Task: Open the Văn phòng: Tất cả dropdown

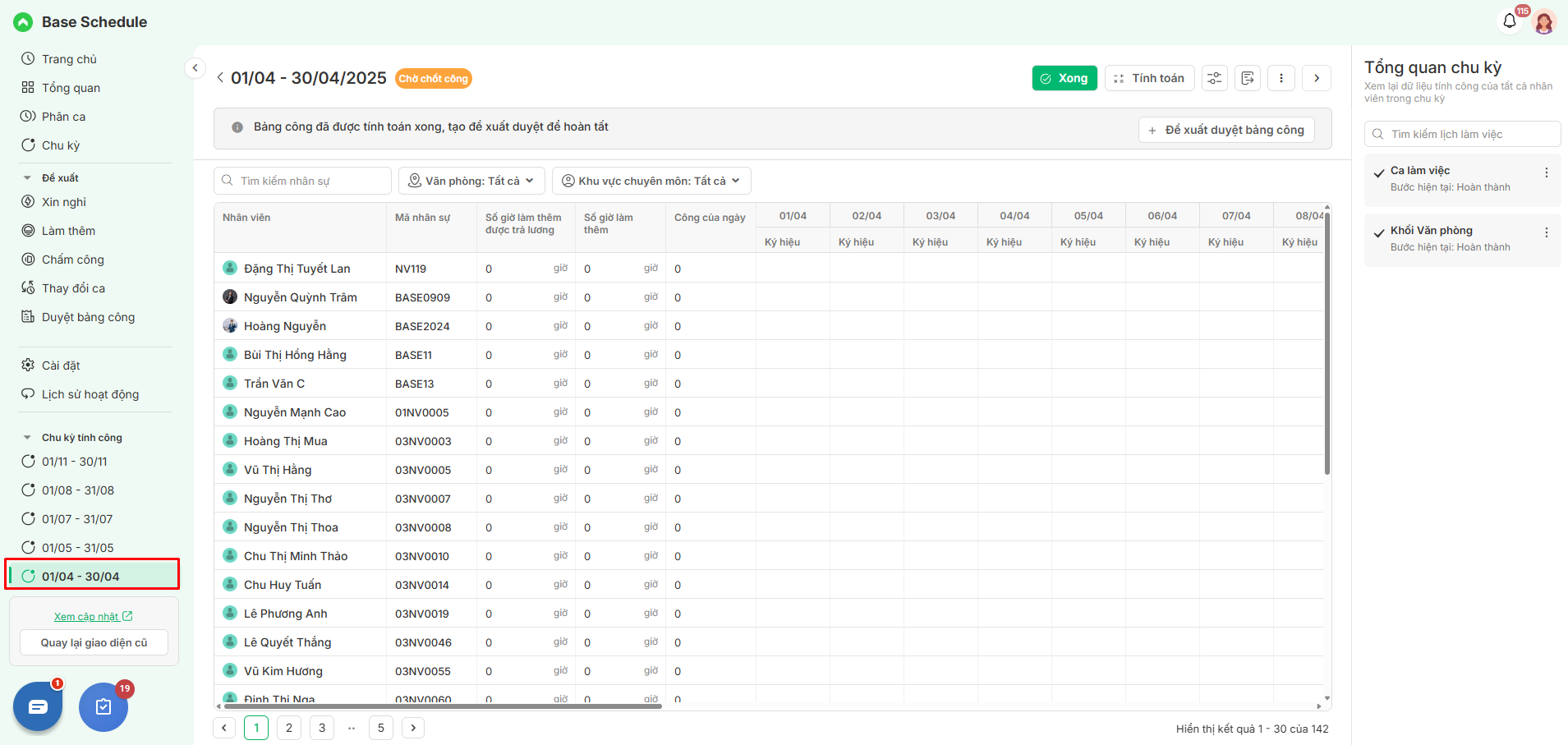Action: 471,181
